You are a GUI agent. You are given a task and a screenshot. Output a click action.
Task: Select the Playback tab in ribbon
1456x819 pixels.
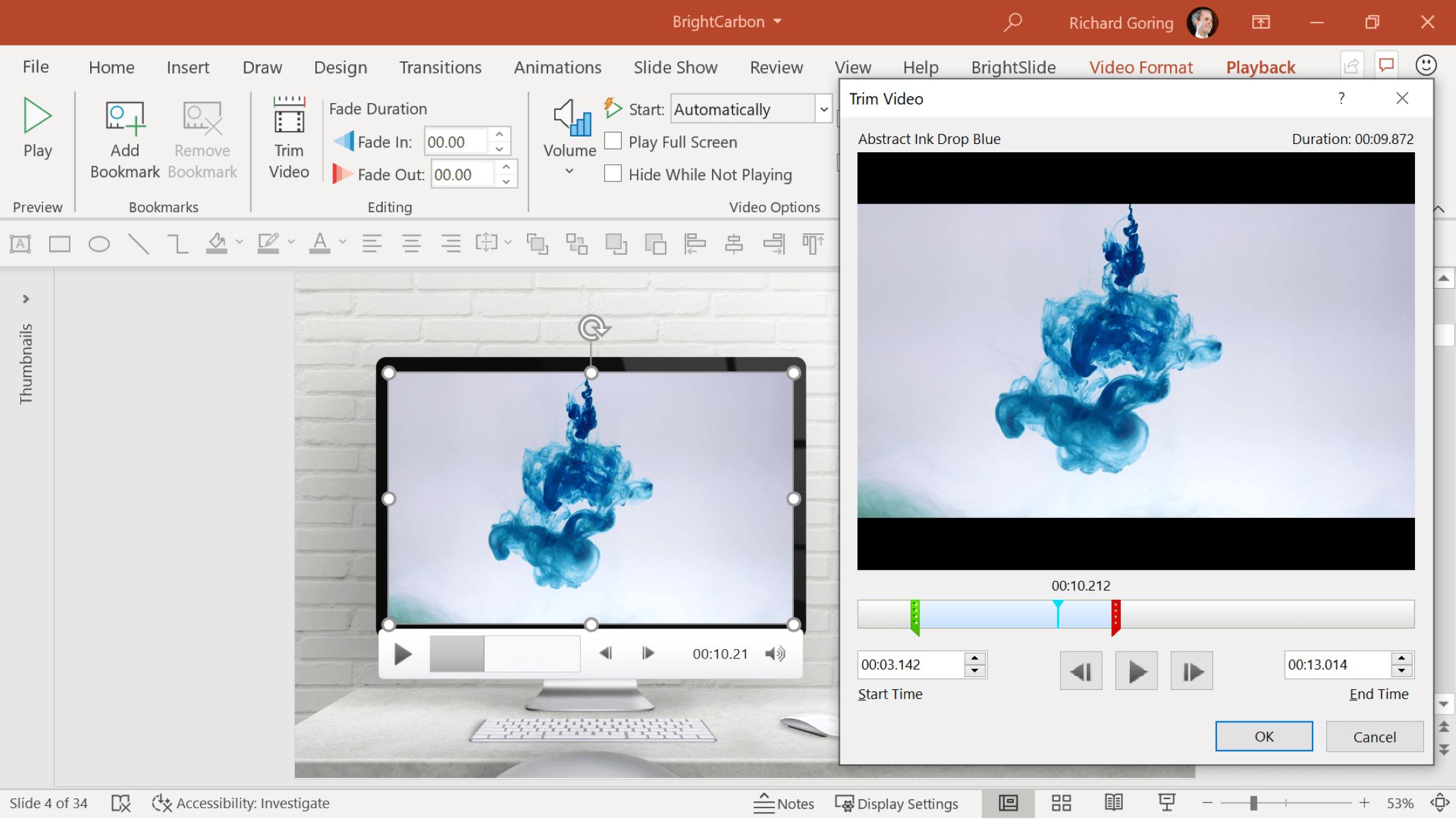(1261, 67)
